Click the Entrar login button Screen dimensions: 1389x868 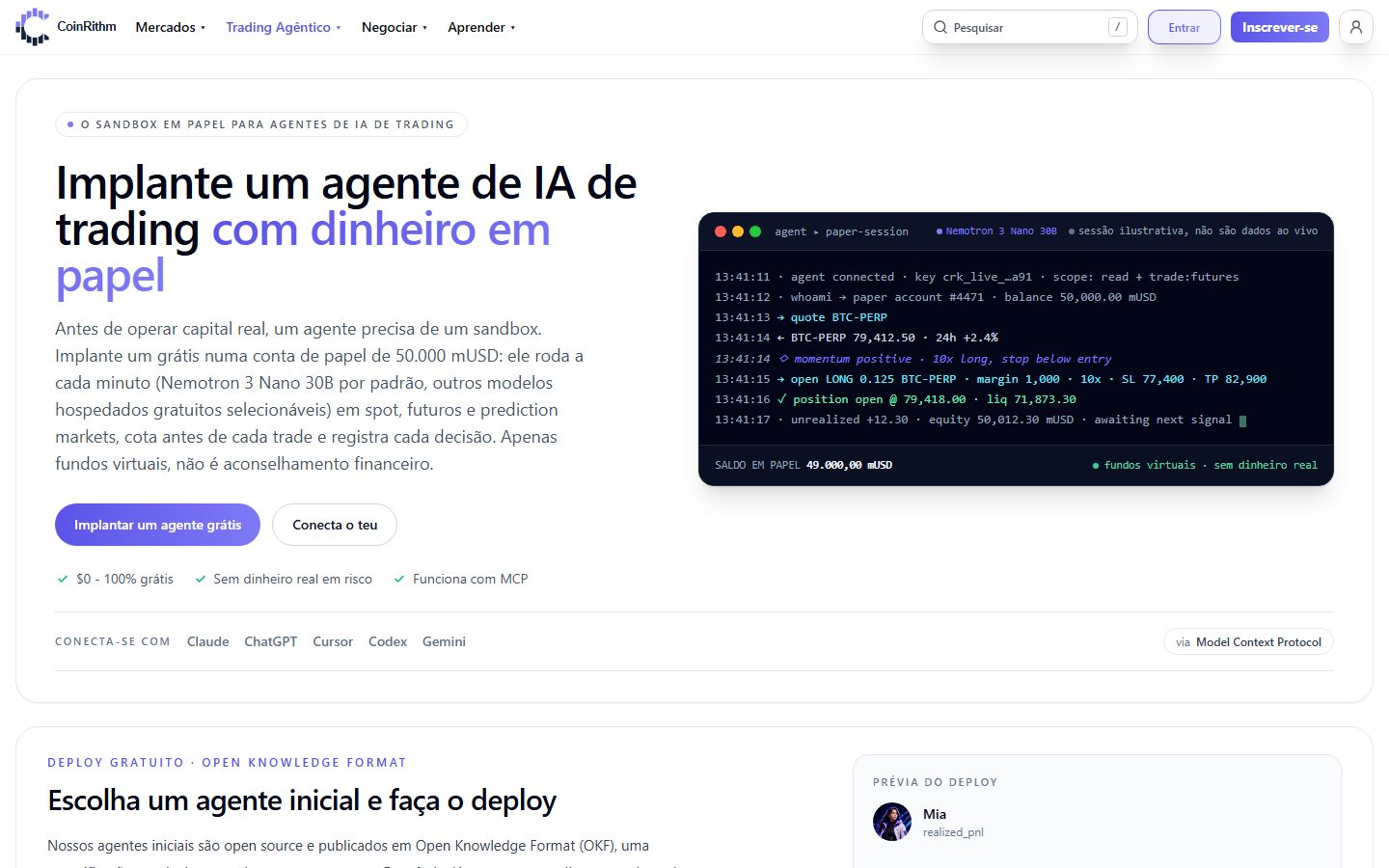tap(1184, 27)
